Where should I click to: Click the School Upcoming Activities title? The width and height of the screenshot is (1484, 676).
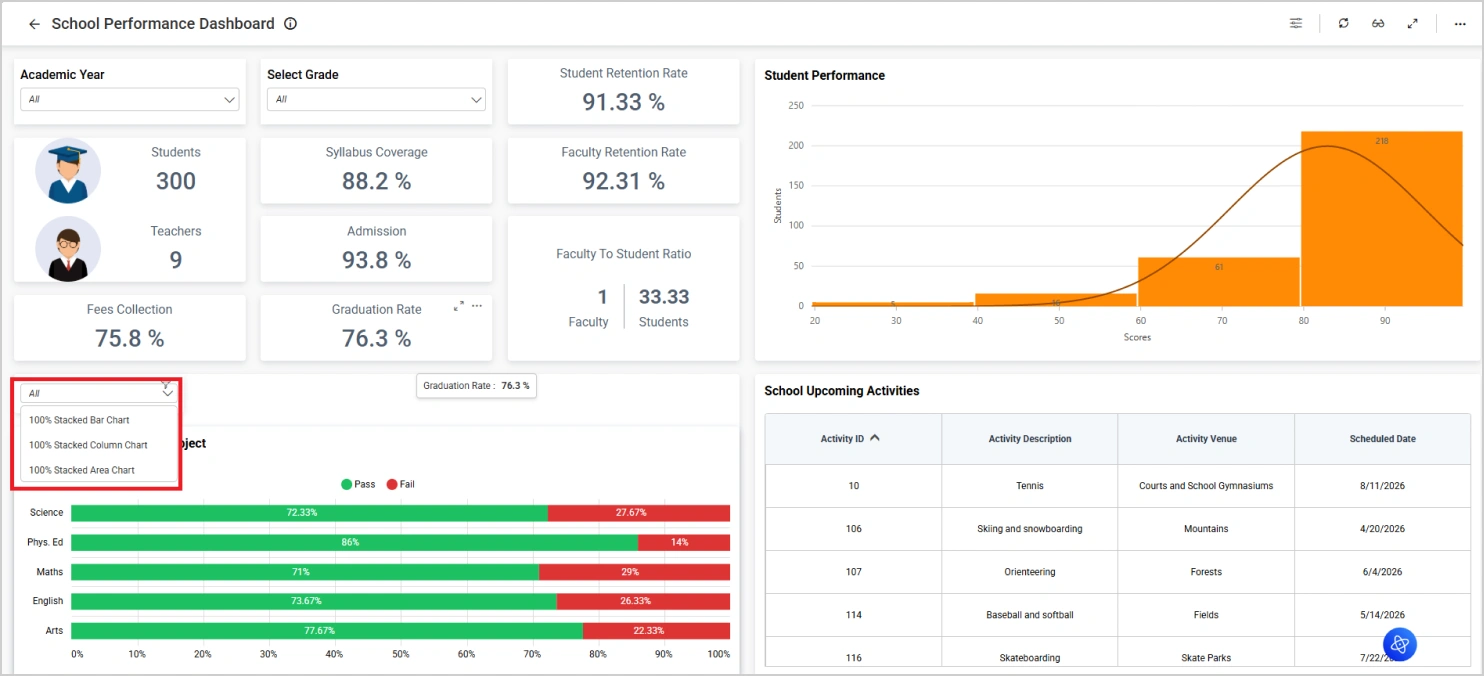pos(842,391)
